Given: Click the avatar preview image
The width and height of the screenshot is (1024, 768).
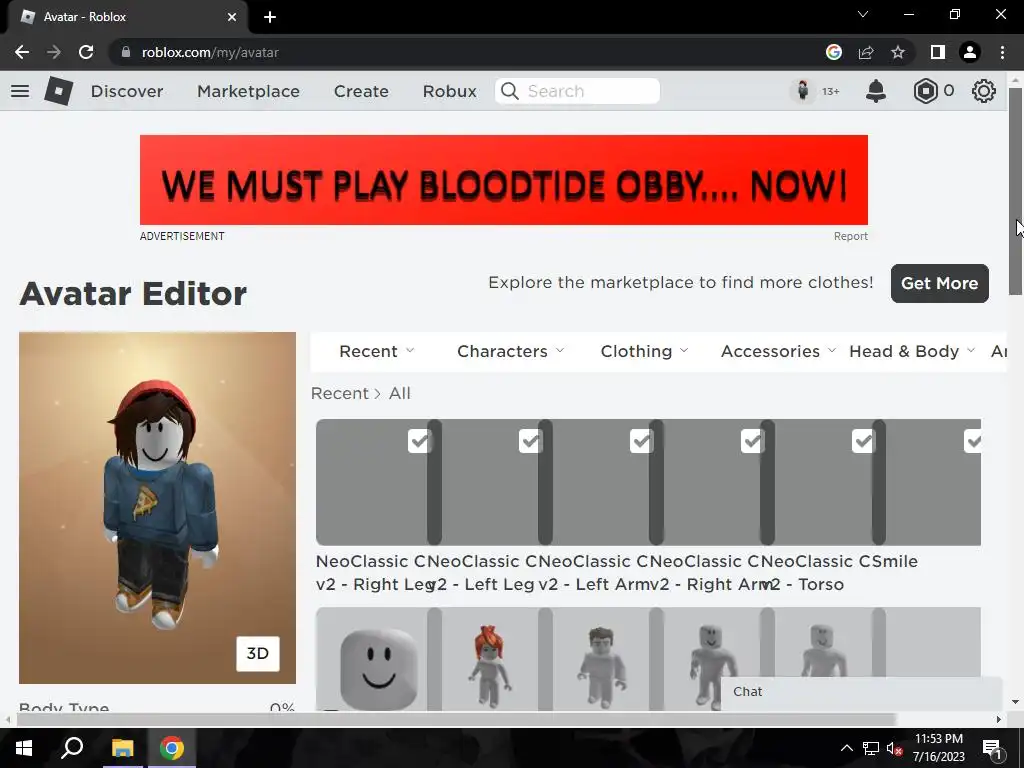Looking at the screenshot, I should tap(157, 508).
